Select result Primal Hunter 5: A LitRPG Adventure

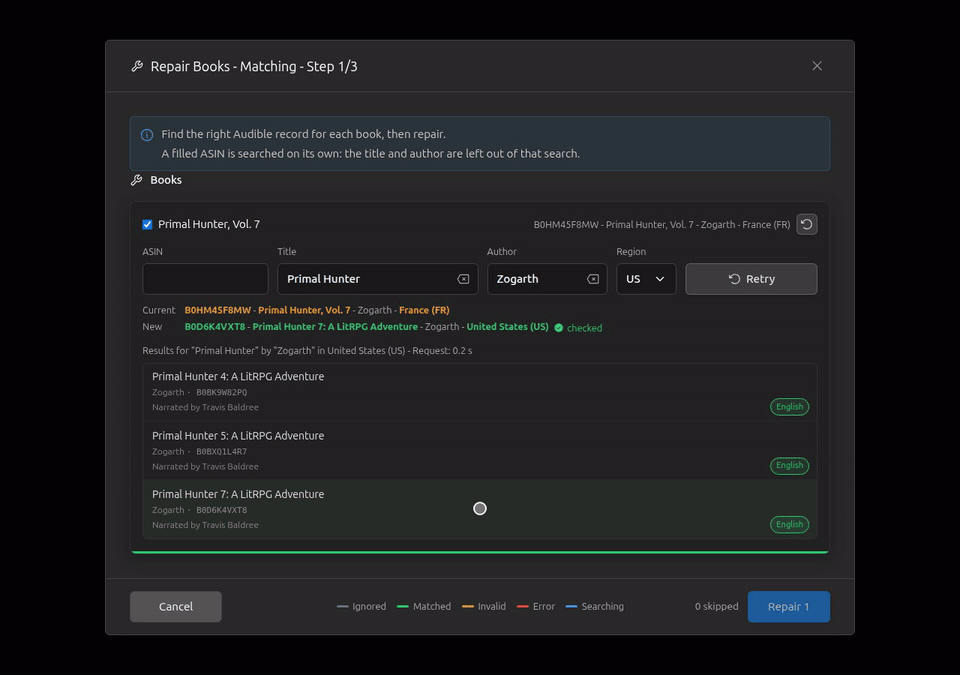[480, 450]
